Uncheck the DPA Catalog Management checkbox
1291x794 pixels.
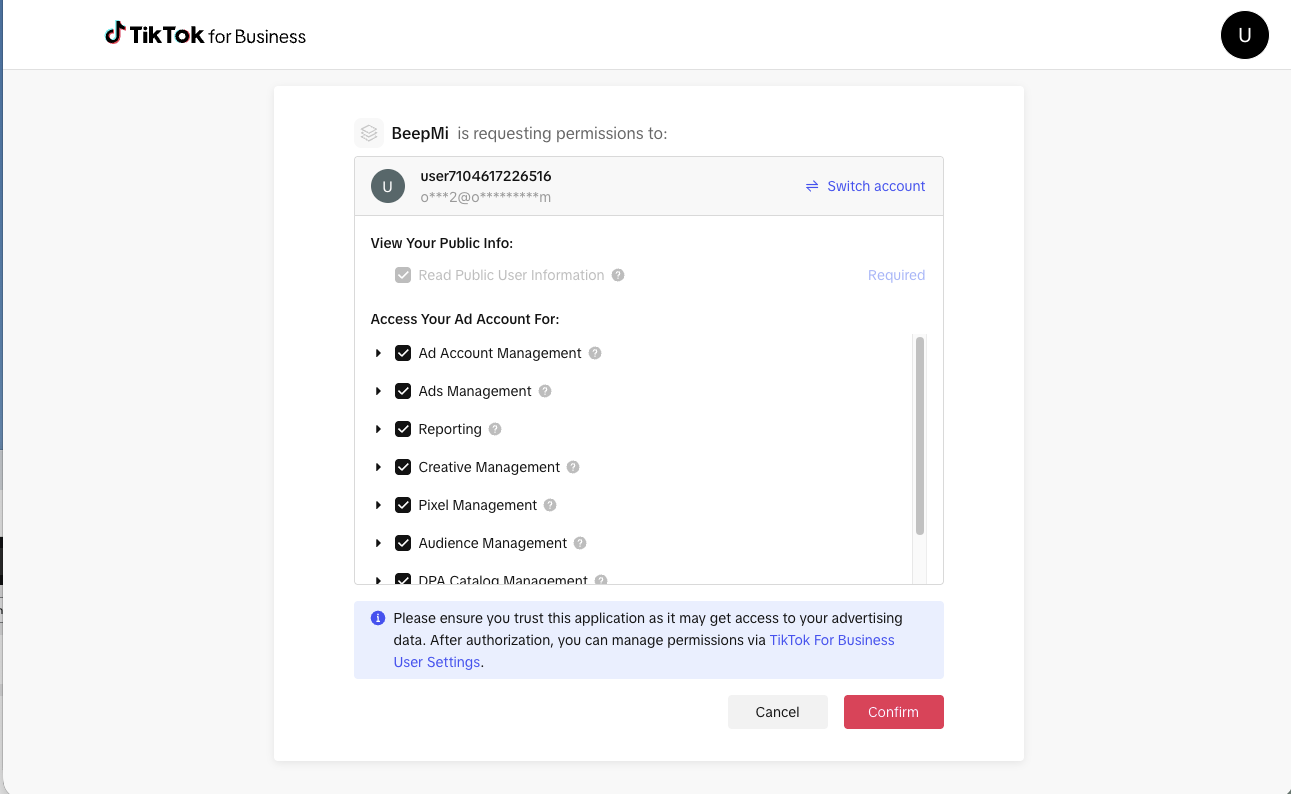click(403, 579)
